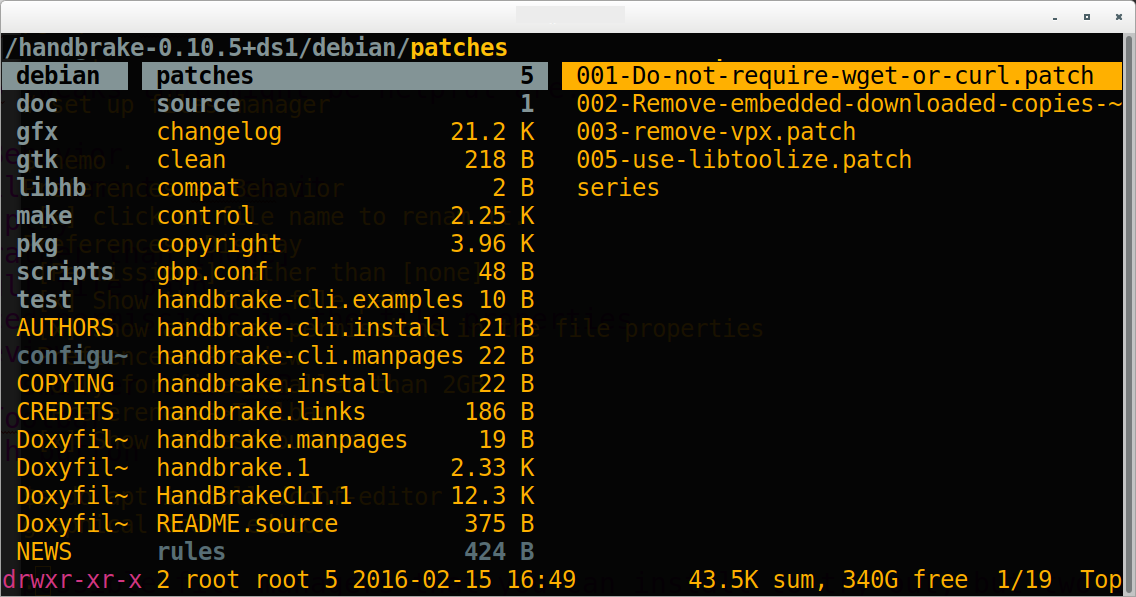Click the '340G free' disk space text
The image size is (1136, 597).
coord(905,580)
